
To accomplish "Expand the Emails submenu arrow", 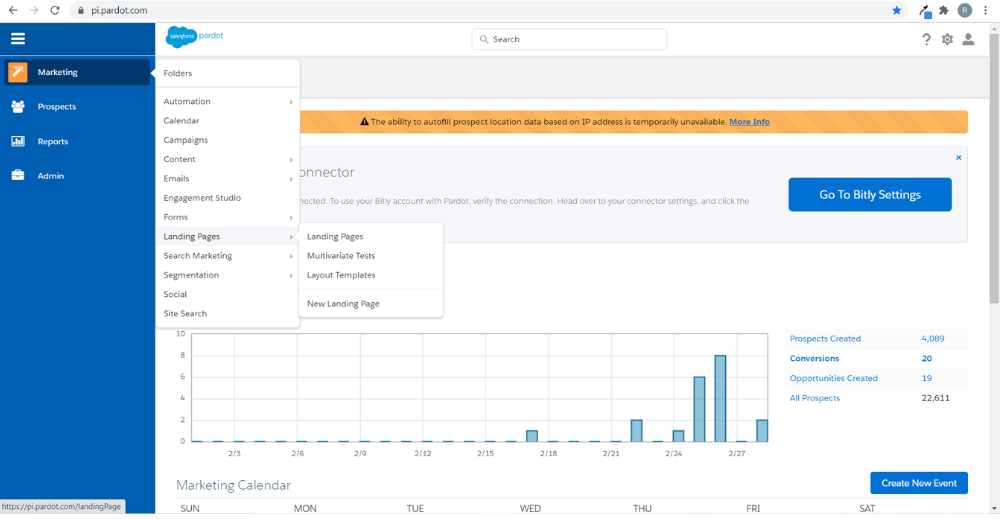I will click(291, 179).
